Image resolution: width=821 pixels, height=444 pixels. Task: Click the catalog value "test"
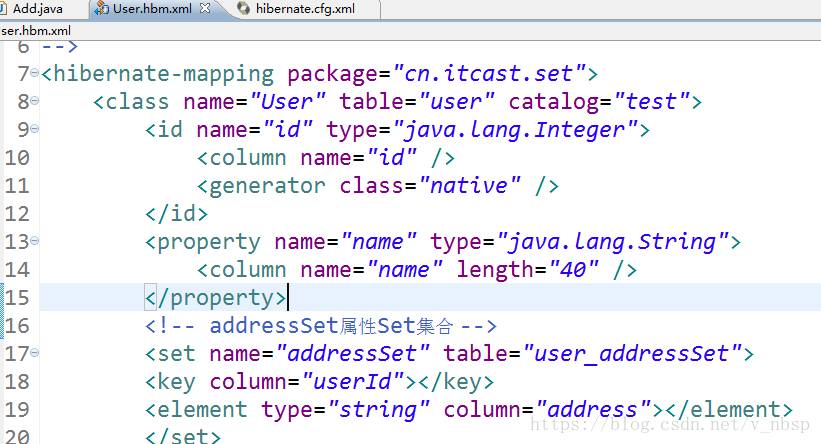652,101
